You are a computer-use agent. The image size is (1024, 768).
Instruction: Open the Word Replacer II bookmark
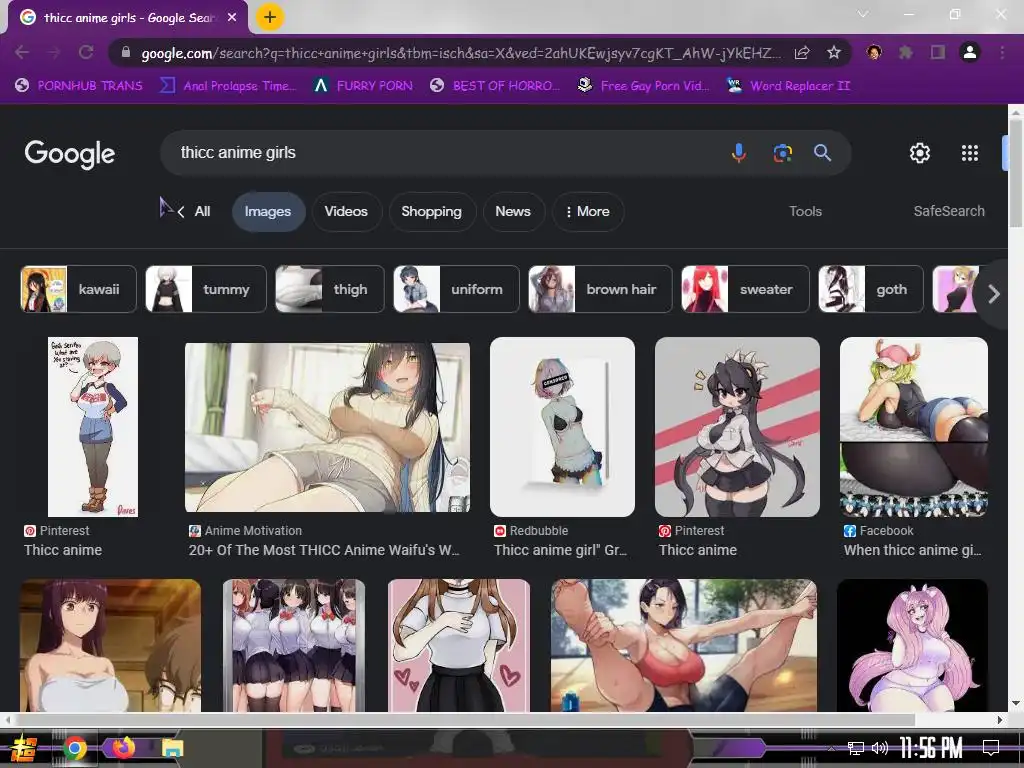tap(788, 86)
